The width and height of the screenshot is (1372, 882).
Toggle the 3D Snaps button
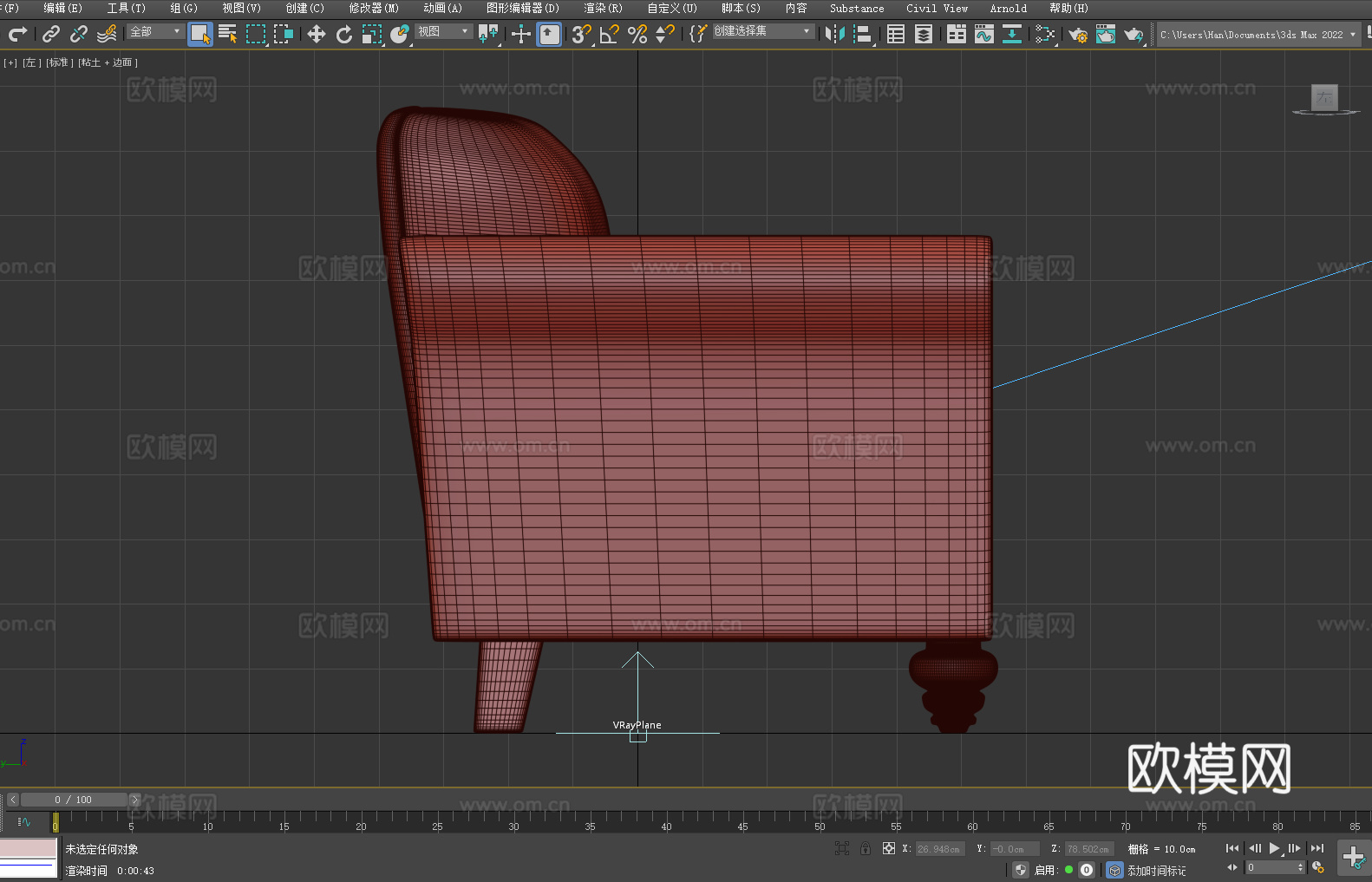click(581, 34)
